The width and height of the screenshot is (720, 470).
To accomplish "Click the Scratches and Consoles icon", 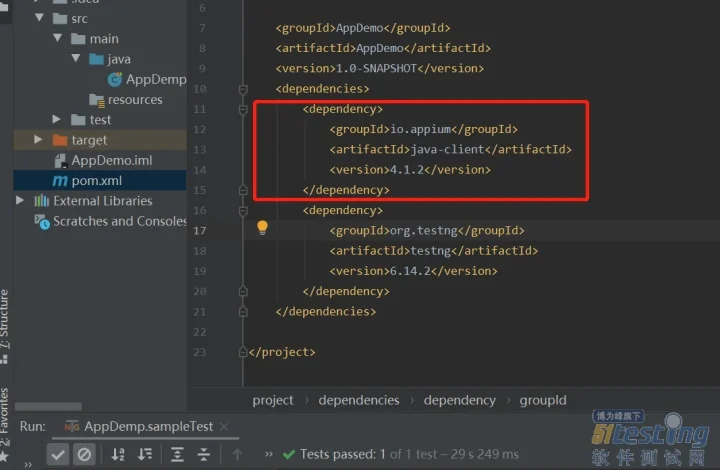I will pos(42,222).
